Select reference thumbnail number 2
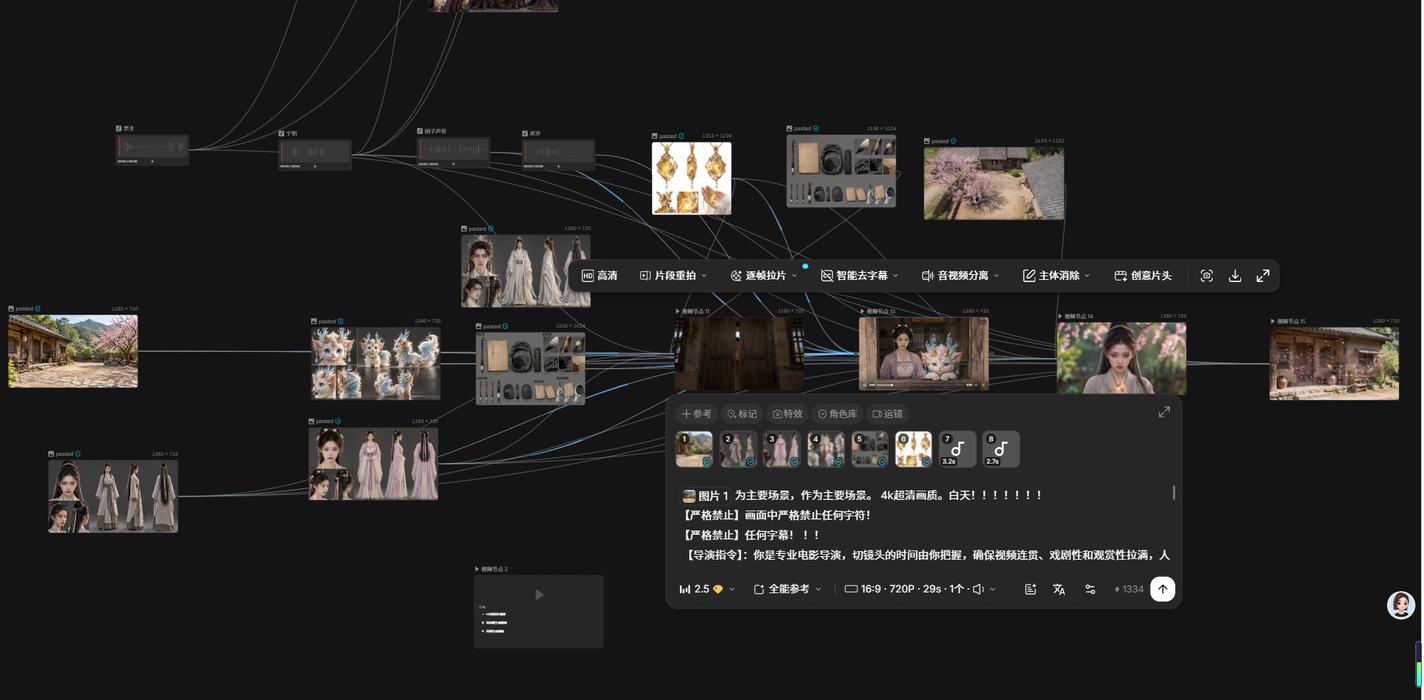This screenshot has width=1424, height=700. [738, 450]
